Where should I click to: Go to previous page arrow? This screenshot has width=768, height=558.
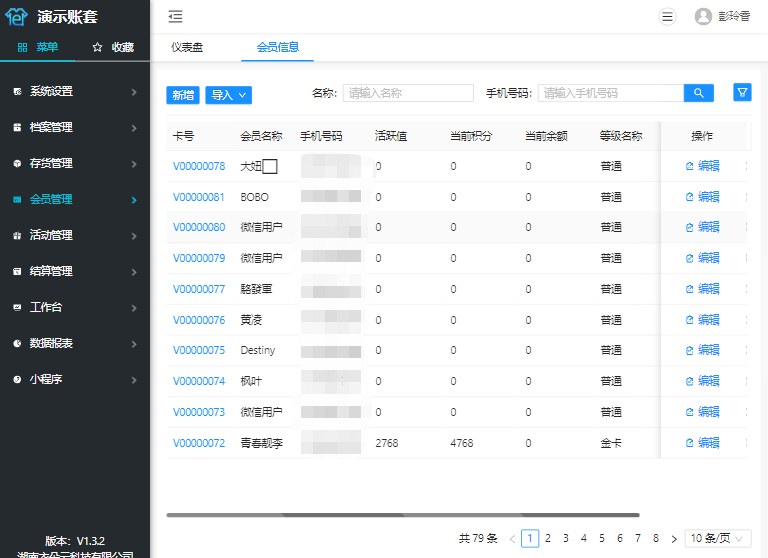(x=512, y=539)
